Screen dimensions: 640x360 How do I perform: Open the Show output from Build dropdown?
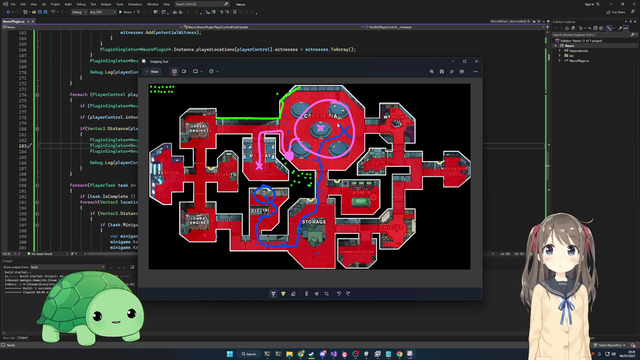(67, 267)
